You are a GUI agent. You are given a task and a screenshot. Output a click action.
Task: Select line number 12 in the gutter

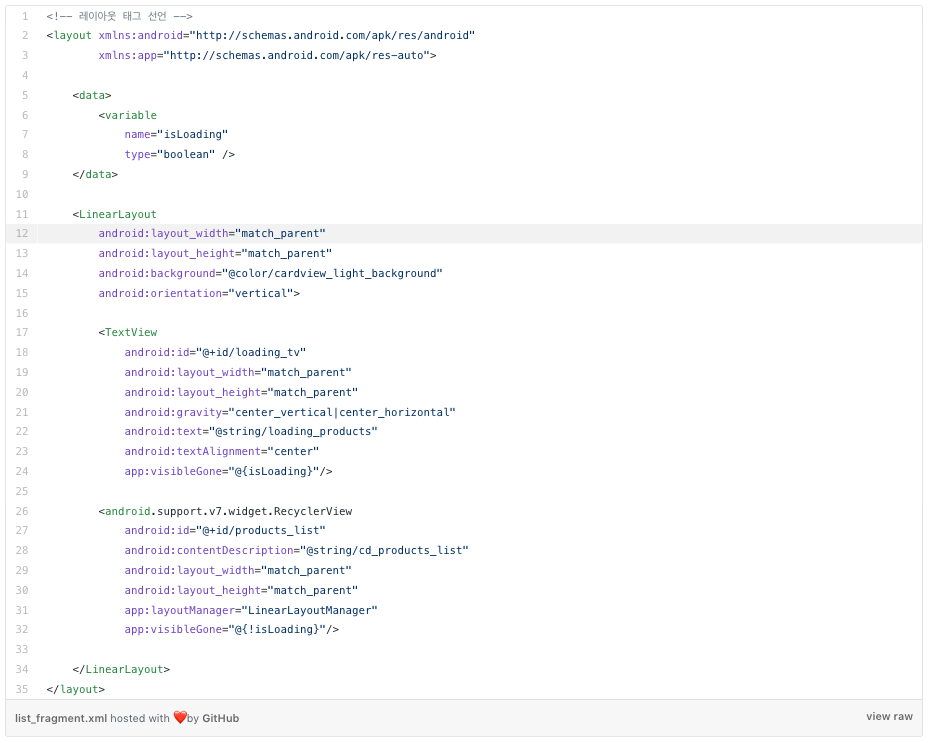22,234
